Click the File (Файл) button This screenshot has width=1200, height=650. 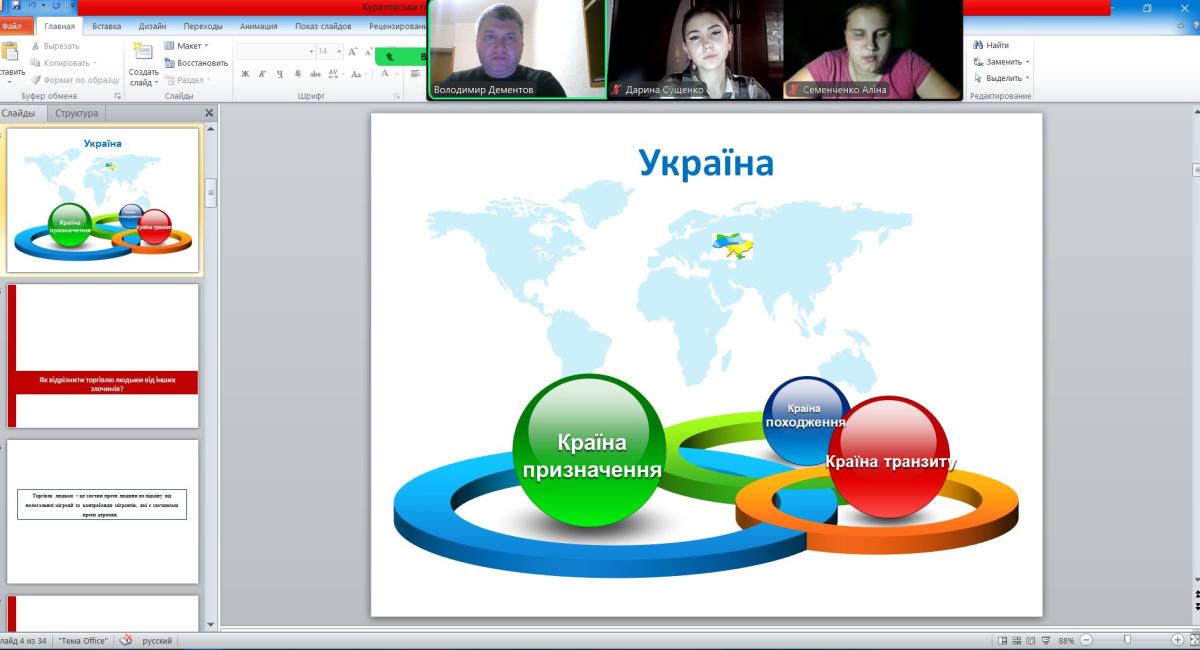pos(12,27)
